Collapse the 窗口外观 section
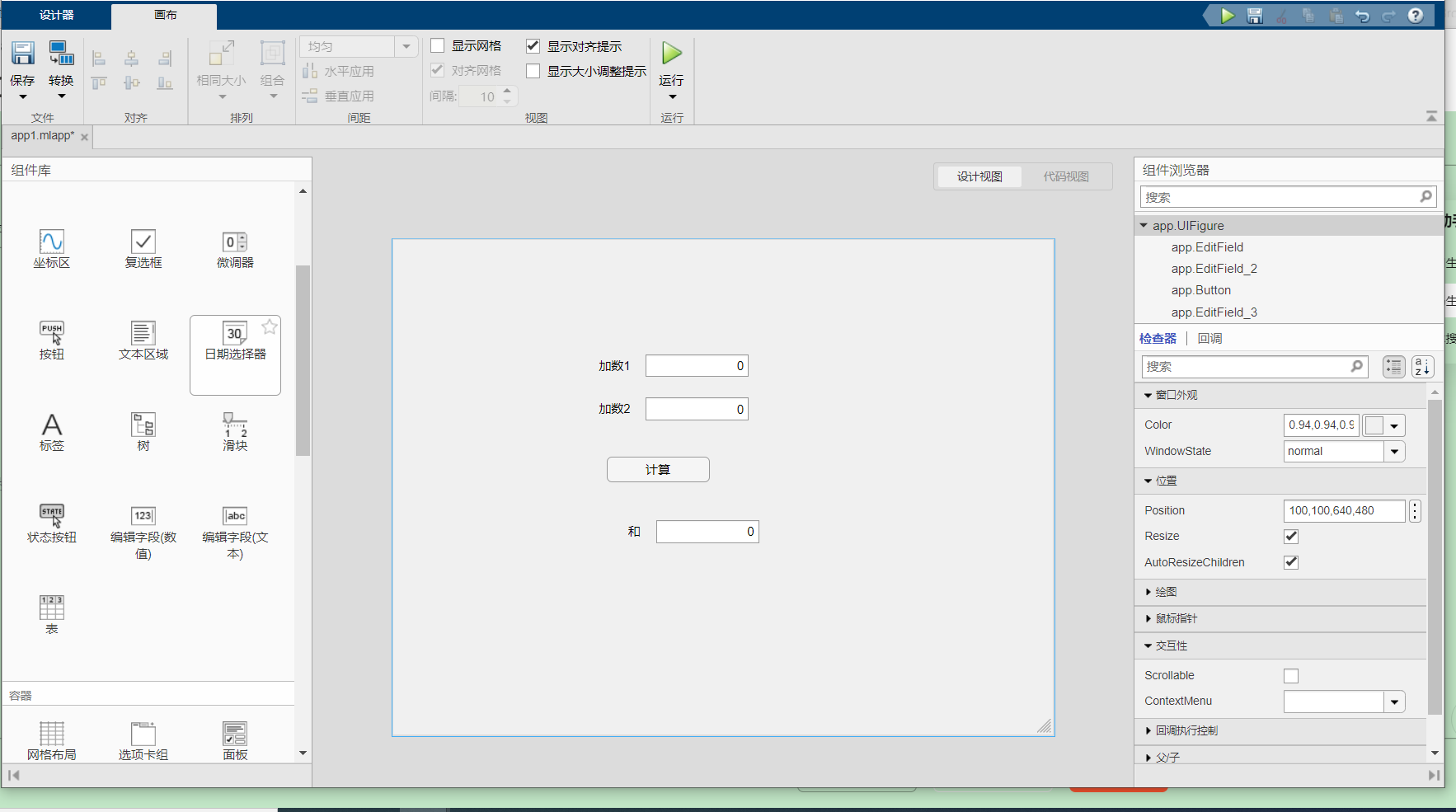 tap(1148, 396)
